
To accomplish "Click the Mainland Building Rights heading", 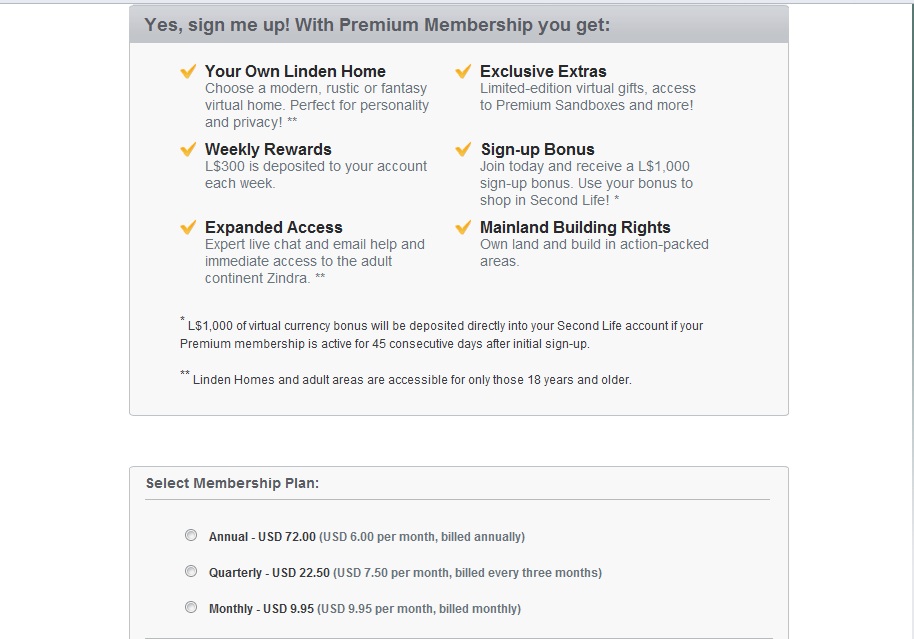I will 575,228.
